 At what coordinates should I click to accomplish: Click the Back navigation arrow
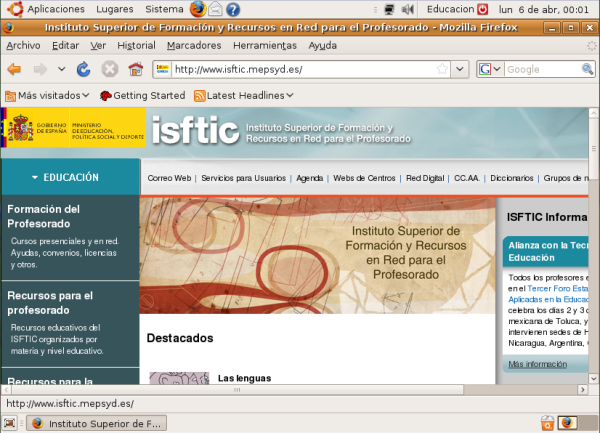click(15, 70)
